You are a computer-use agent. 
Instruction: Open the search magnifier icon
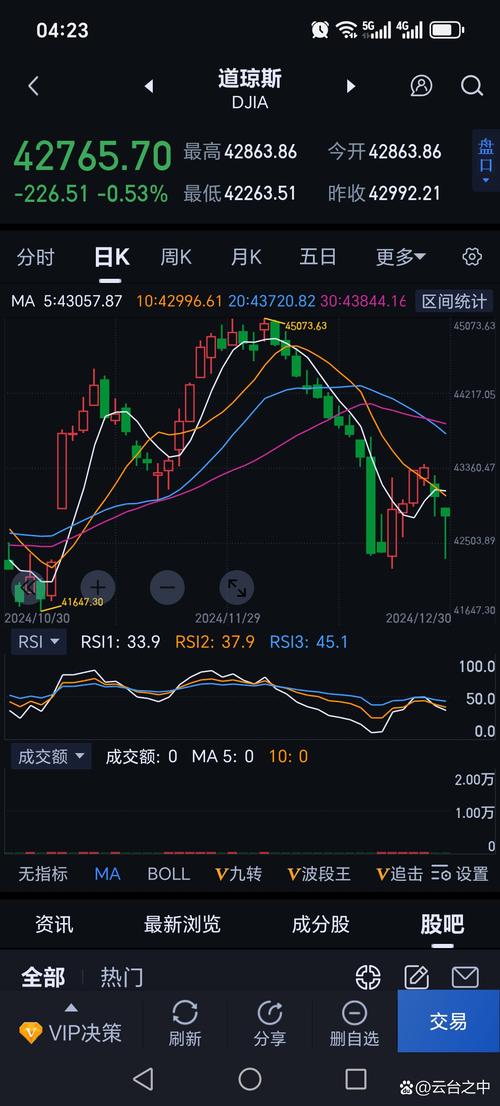click(x=472, y=86)
